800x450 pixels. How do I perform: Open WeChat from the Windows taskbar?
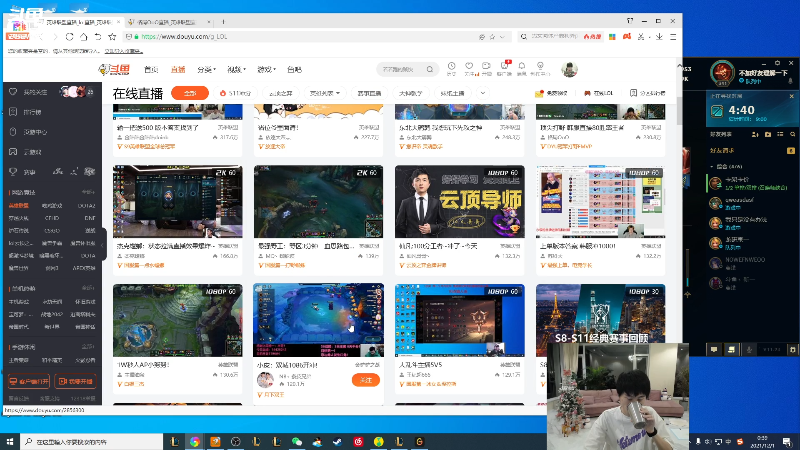point(297,442)
